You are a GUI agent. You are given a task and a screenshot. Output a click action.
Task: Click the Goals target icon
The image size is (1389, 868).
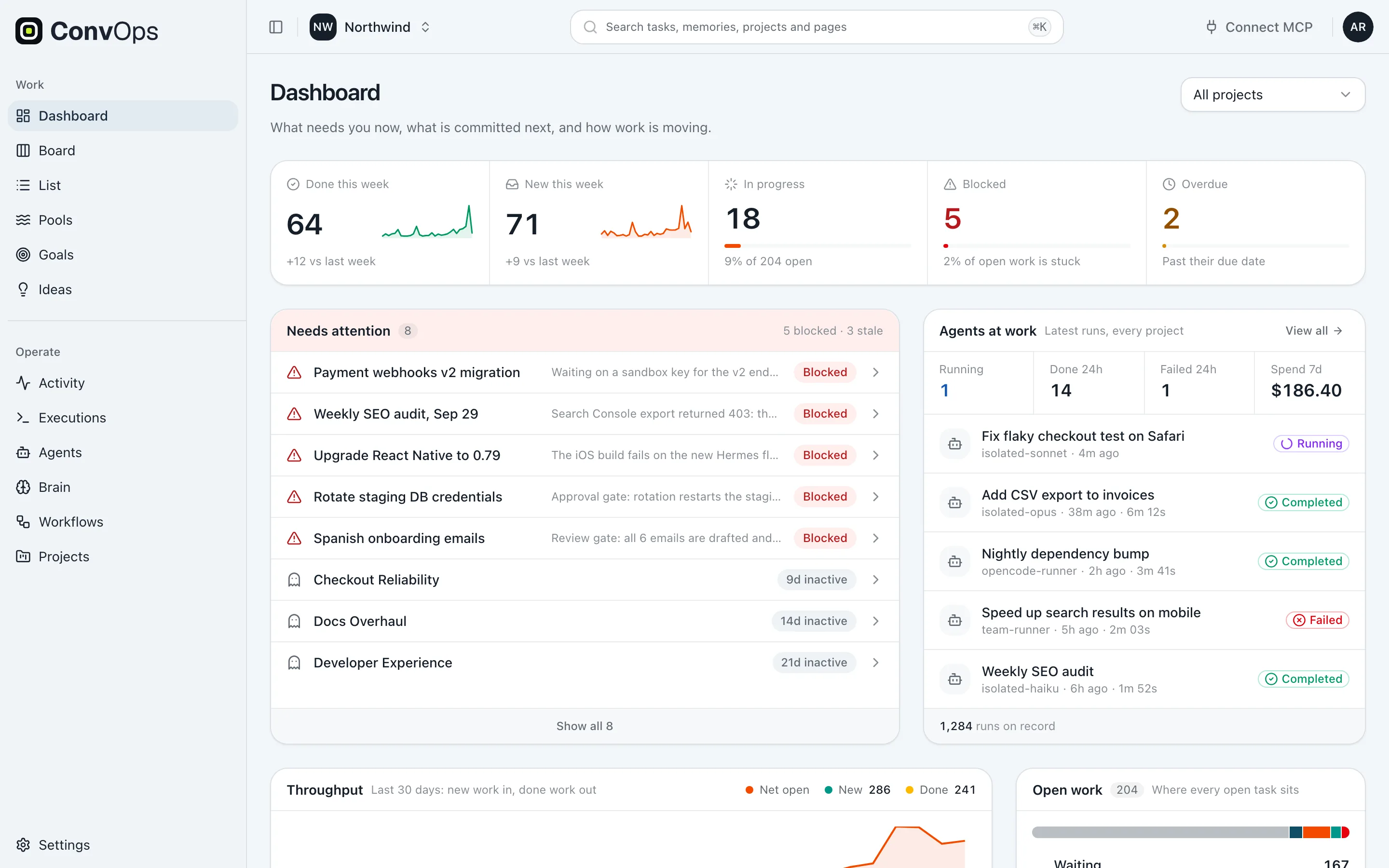23,254
